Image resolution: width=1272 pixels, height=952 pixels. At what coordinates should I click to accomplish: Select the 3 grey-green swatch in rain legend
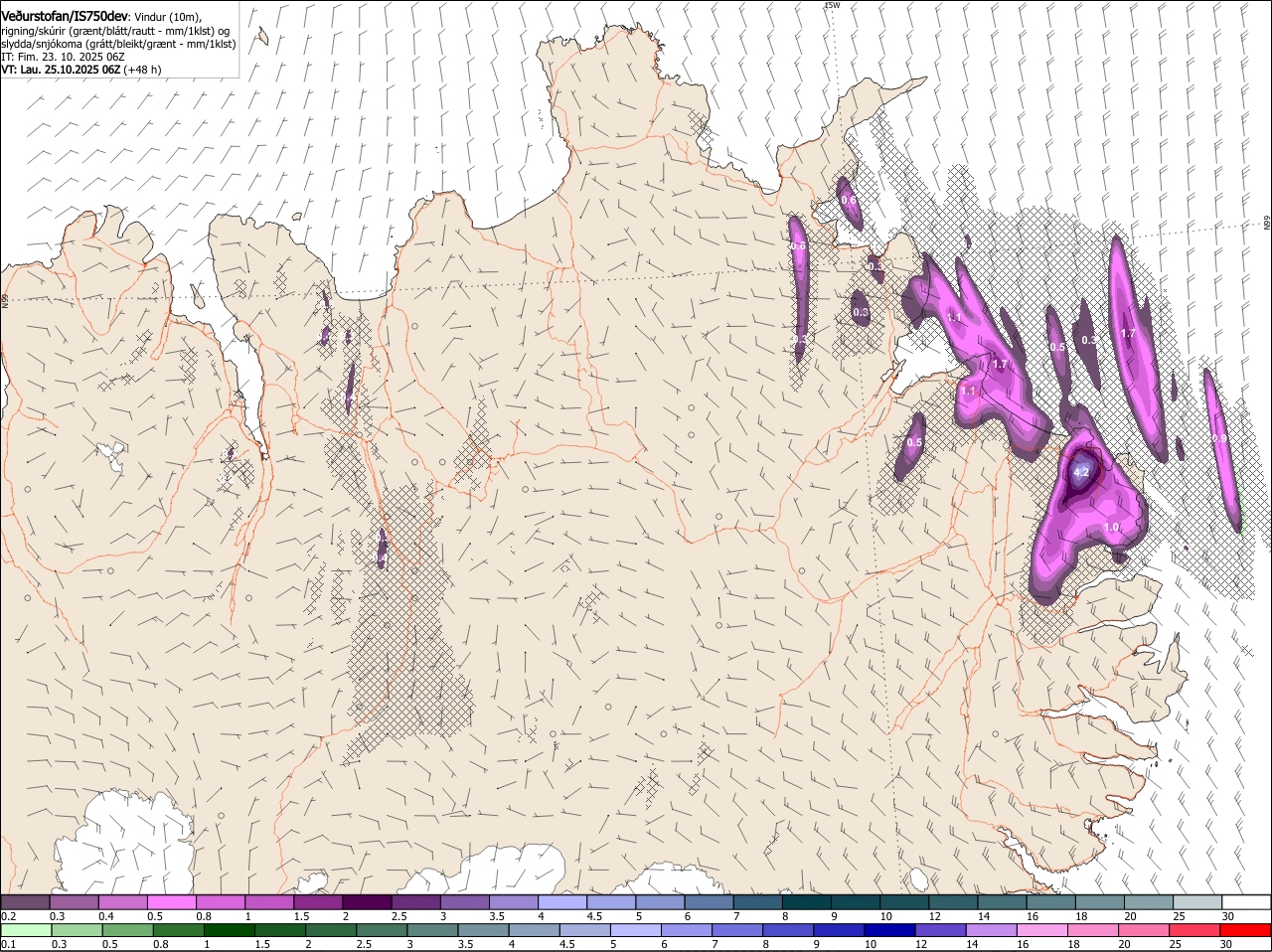pos(432,930)
